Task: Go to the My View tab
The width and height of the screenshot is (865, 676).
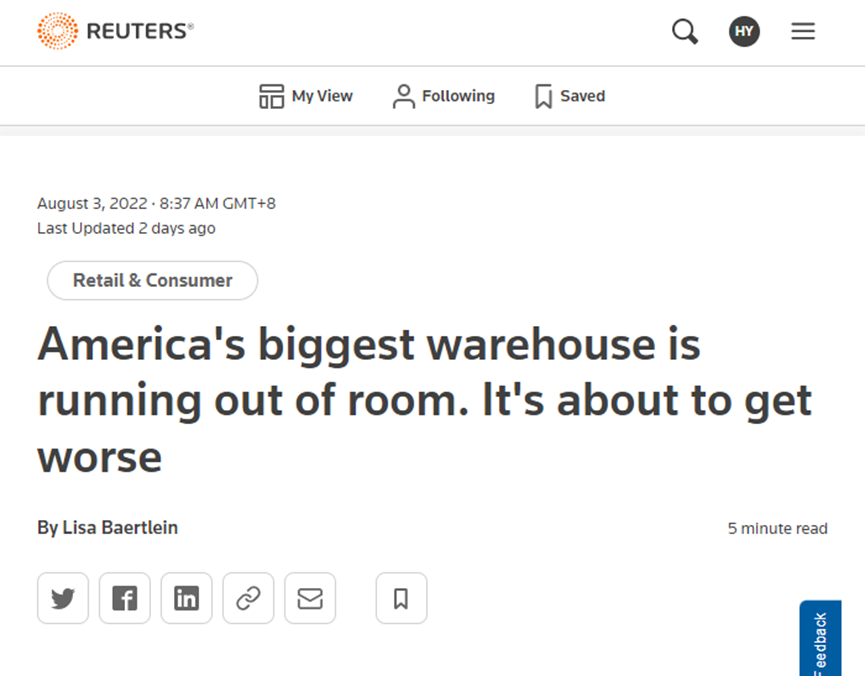Action: click(306, 96)
